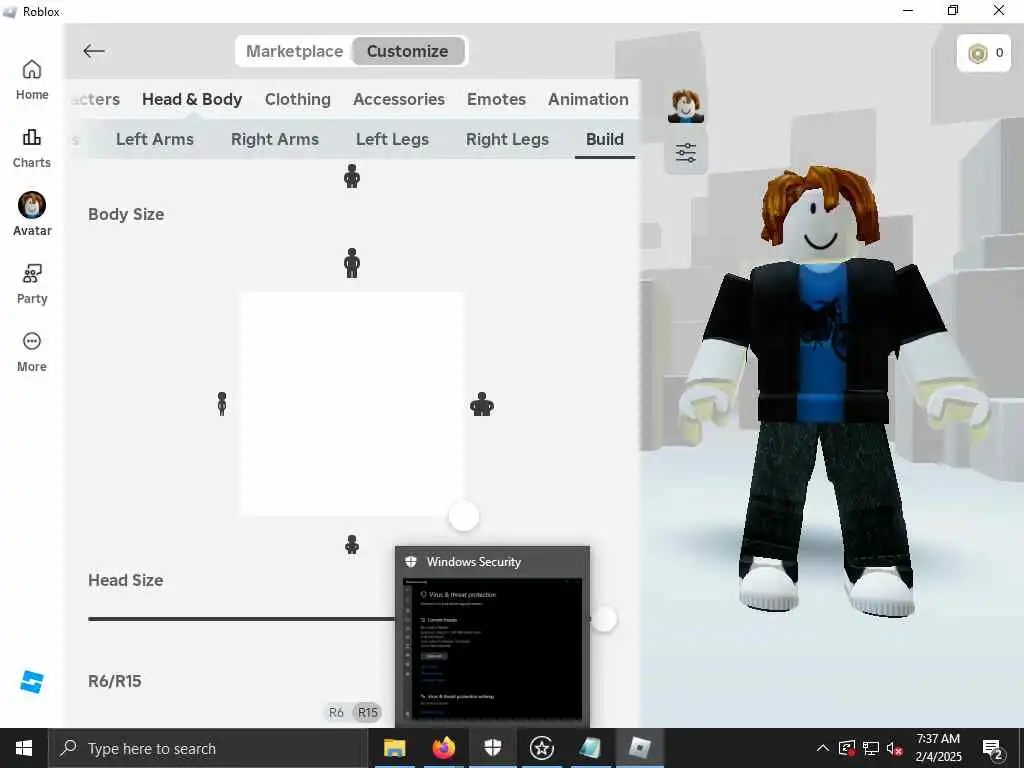Open Avatar in the sidebar

(x=31, y=214)
